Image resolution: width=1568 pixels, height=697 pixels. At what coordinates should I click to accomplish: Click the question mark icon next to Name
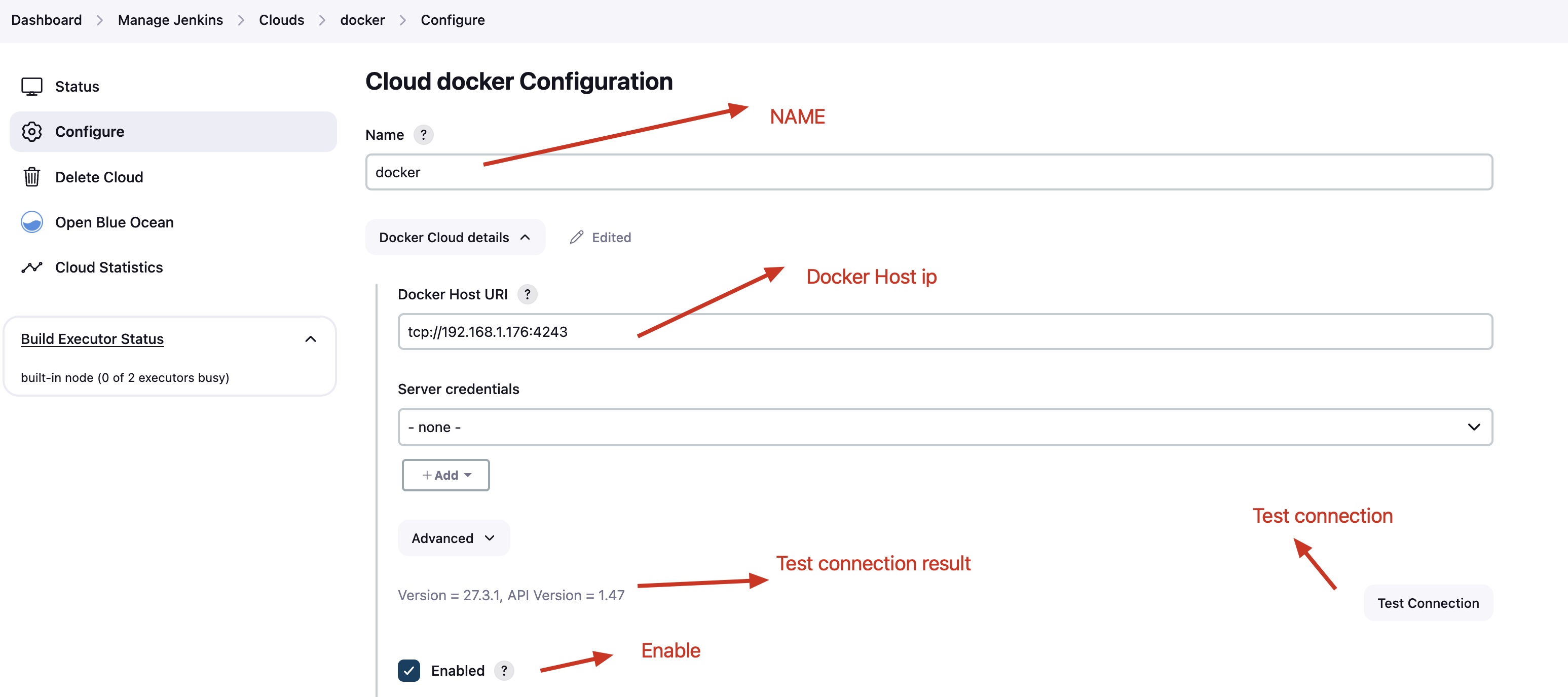tap(424, 134)
